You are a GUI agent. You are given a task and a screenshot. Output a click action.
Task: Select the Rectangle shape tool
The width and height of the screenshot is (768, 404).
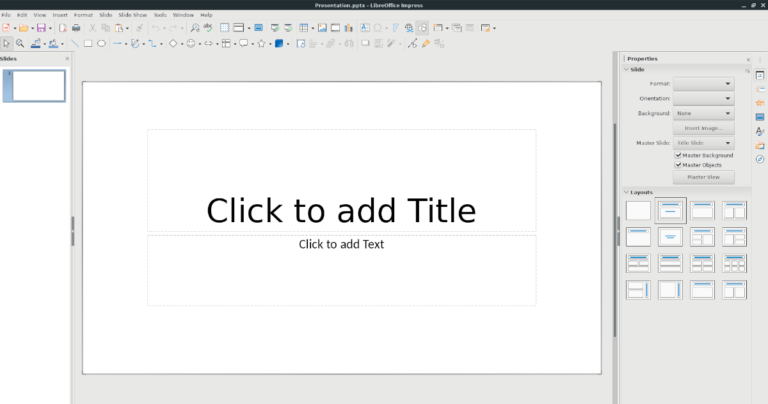point(88,44)
